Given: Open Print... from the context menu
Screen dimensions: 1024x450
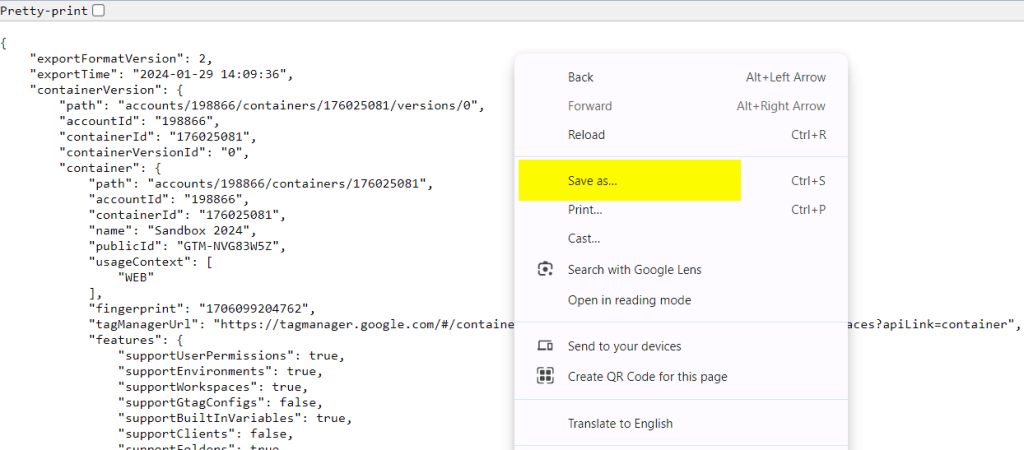Looking at the screenshot, I should point(585,210).
